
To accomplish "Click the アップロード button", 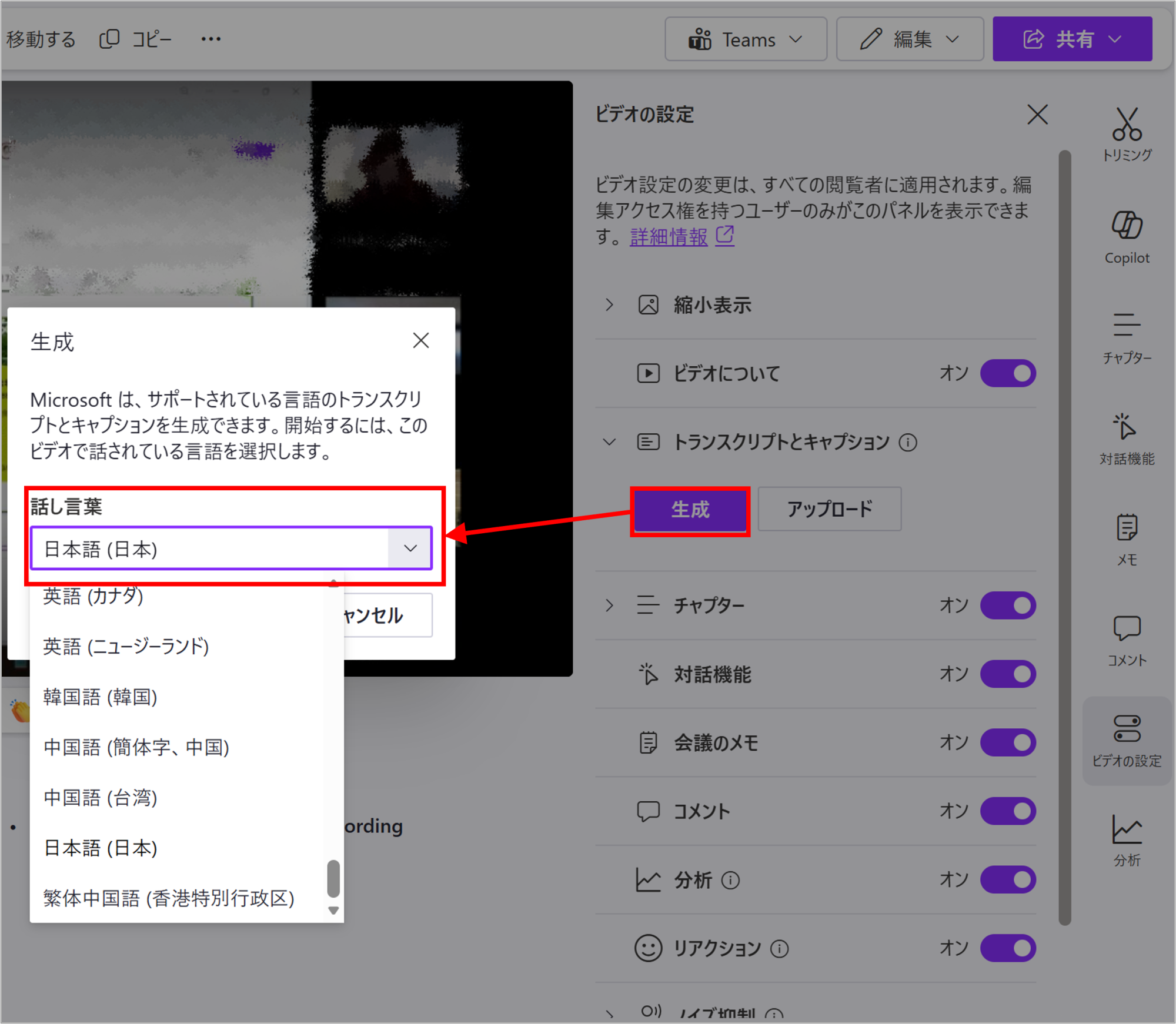I will pyautogui.click(x=829, y=509).
